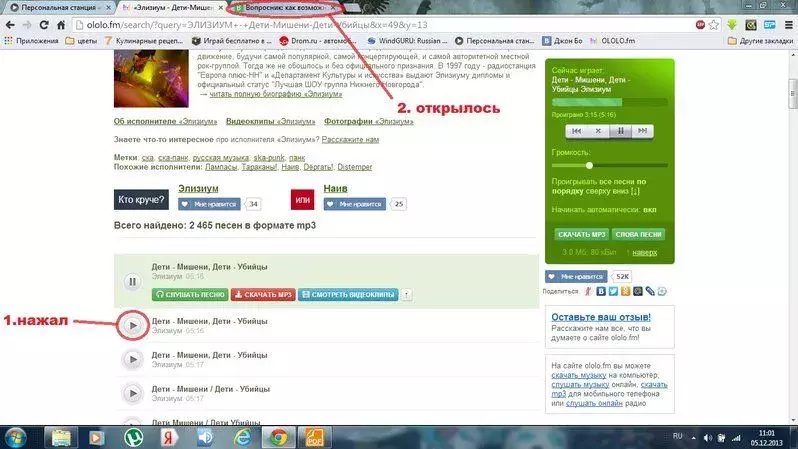This screenshot has width=798, height=449.
Task: Open the цветы bookmark folder
Action: click(x=81, y=41)
